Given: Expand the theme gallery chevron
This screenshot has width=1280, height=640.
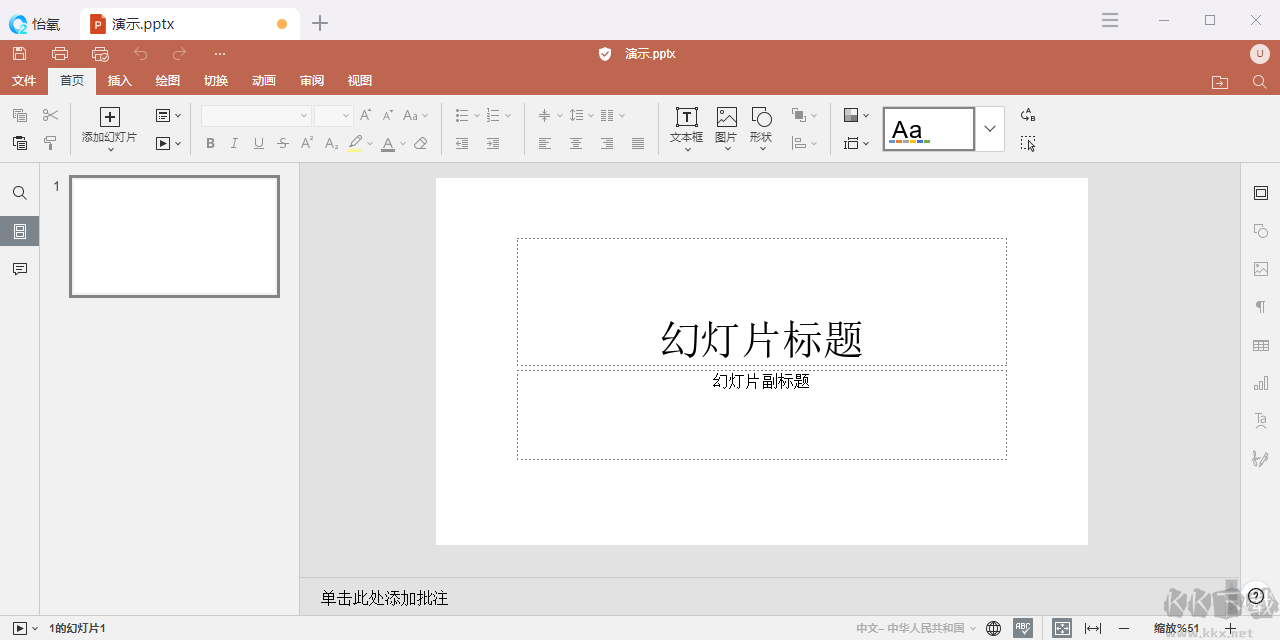Looking at the screenshot, I should (990, 129).
